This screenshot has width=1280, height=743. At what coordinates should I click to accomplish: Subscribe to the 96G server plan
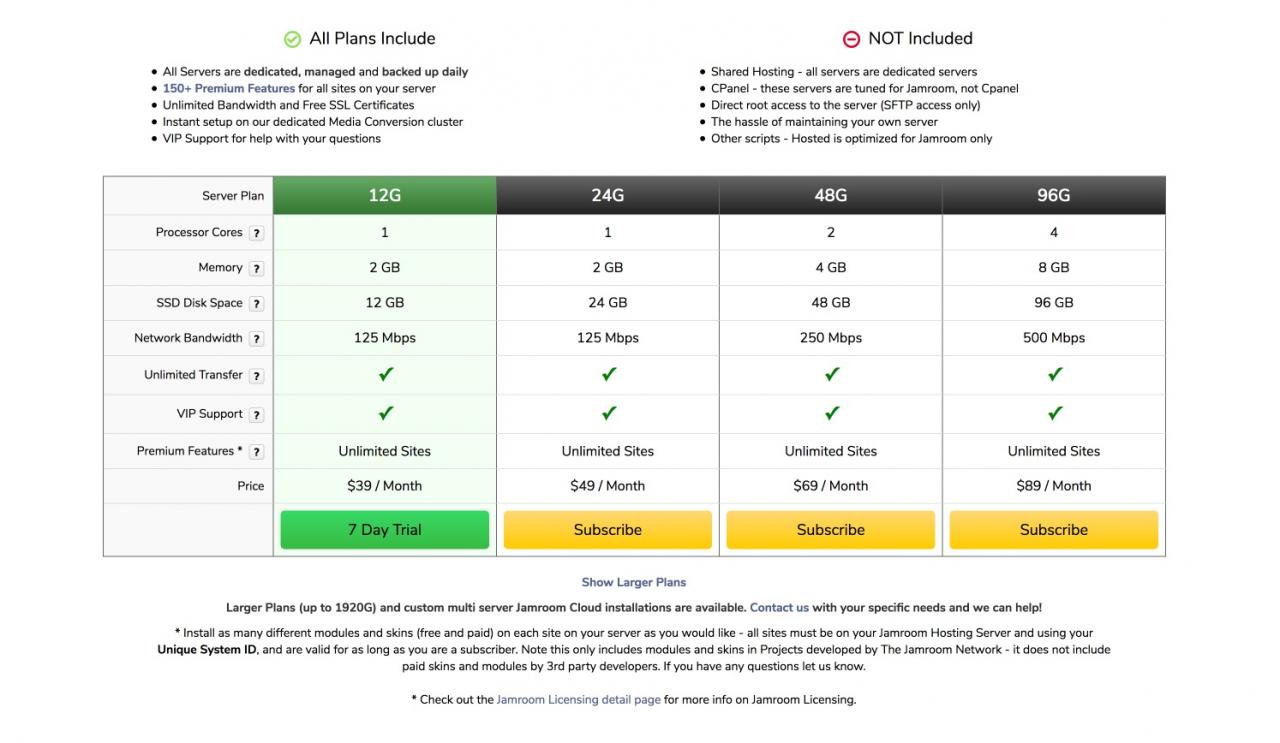point(1054,530)
